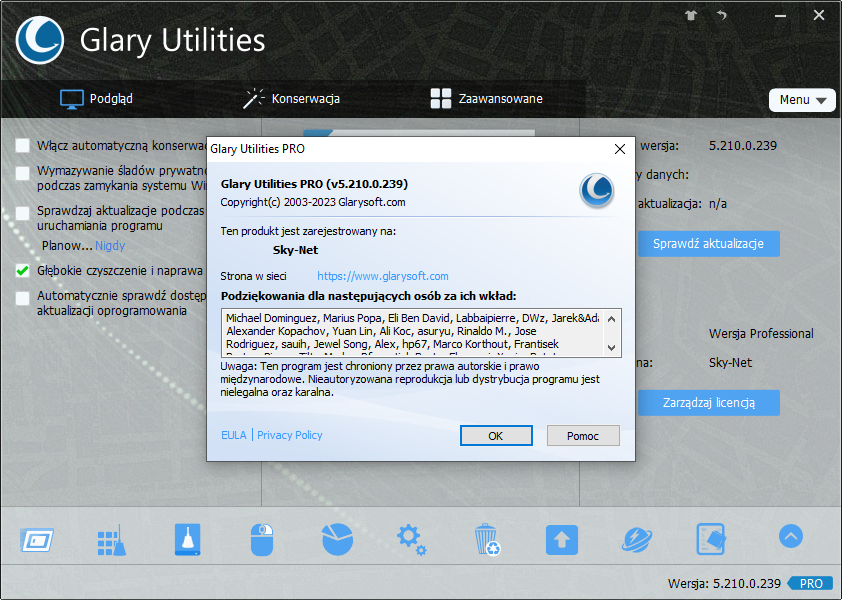Open the EULA link
This screenshot has height=600, width=842.
(x=234, y=435)
